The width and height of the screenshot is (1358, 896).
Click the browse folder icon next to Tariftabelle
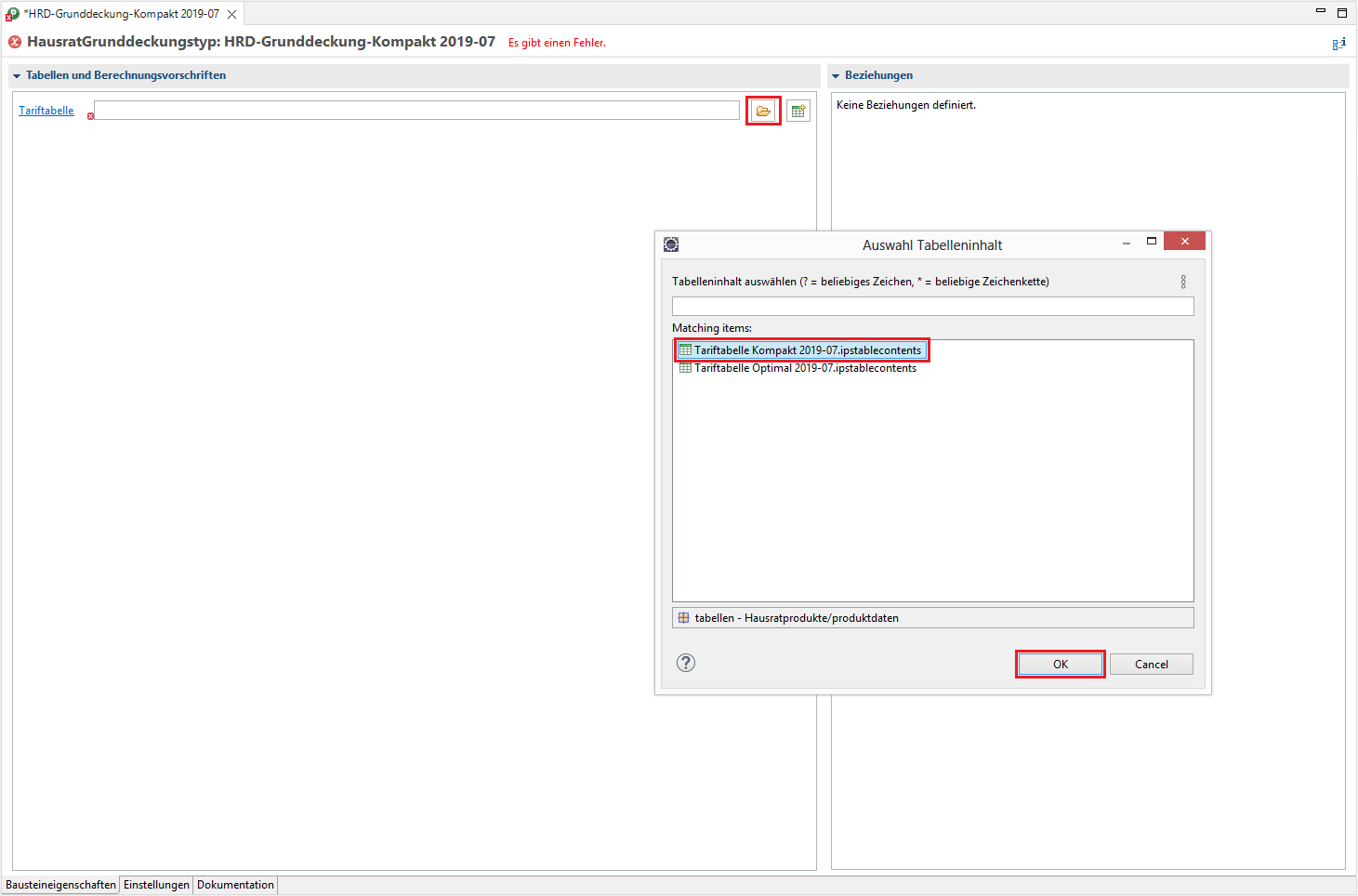pos(762,112)
